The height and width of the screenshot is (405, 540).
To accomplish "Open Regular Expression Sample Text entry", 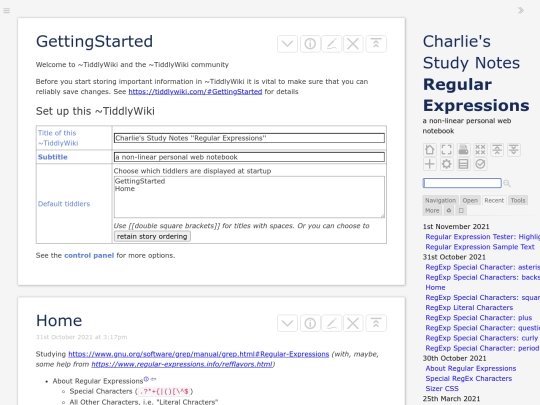I will [x=480, y=247].
